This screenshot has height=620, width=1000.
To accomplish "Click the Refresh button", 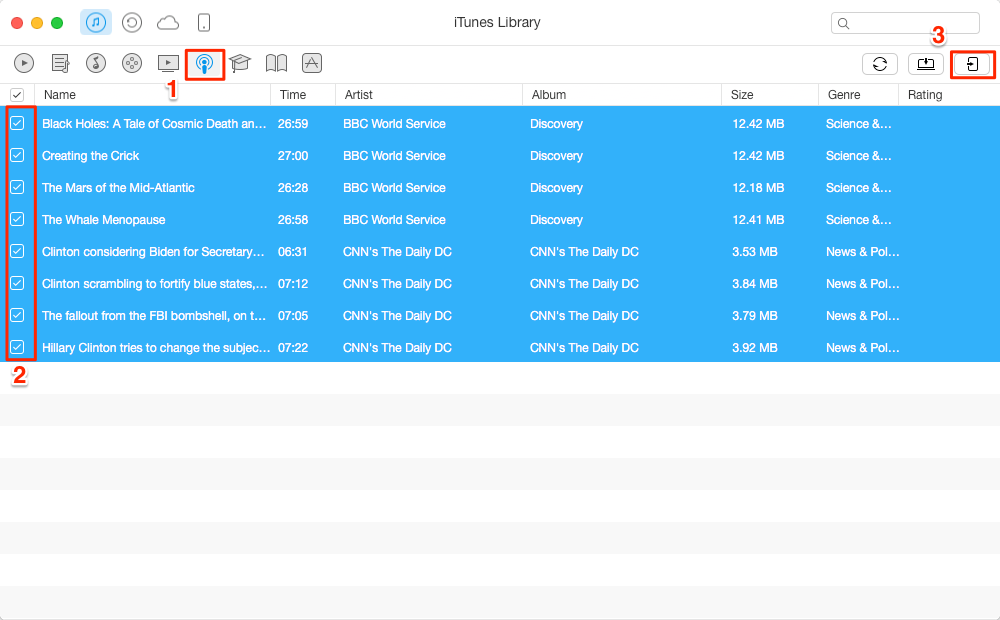I will pyautogui.click(x=880, y=64).
